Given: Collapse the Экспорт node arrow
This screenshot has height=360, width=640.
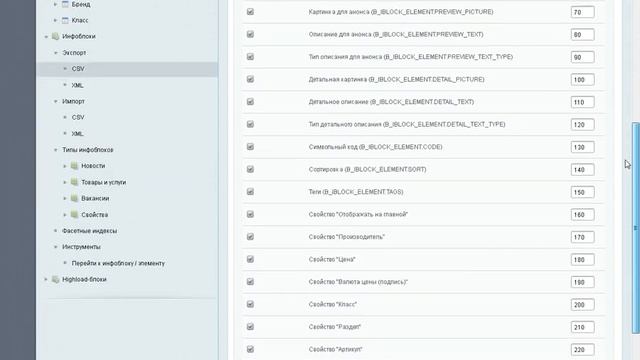Looking at the screenshot, I should [x=56, y=53].
